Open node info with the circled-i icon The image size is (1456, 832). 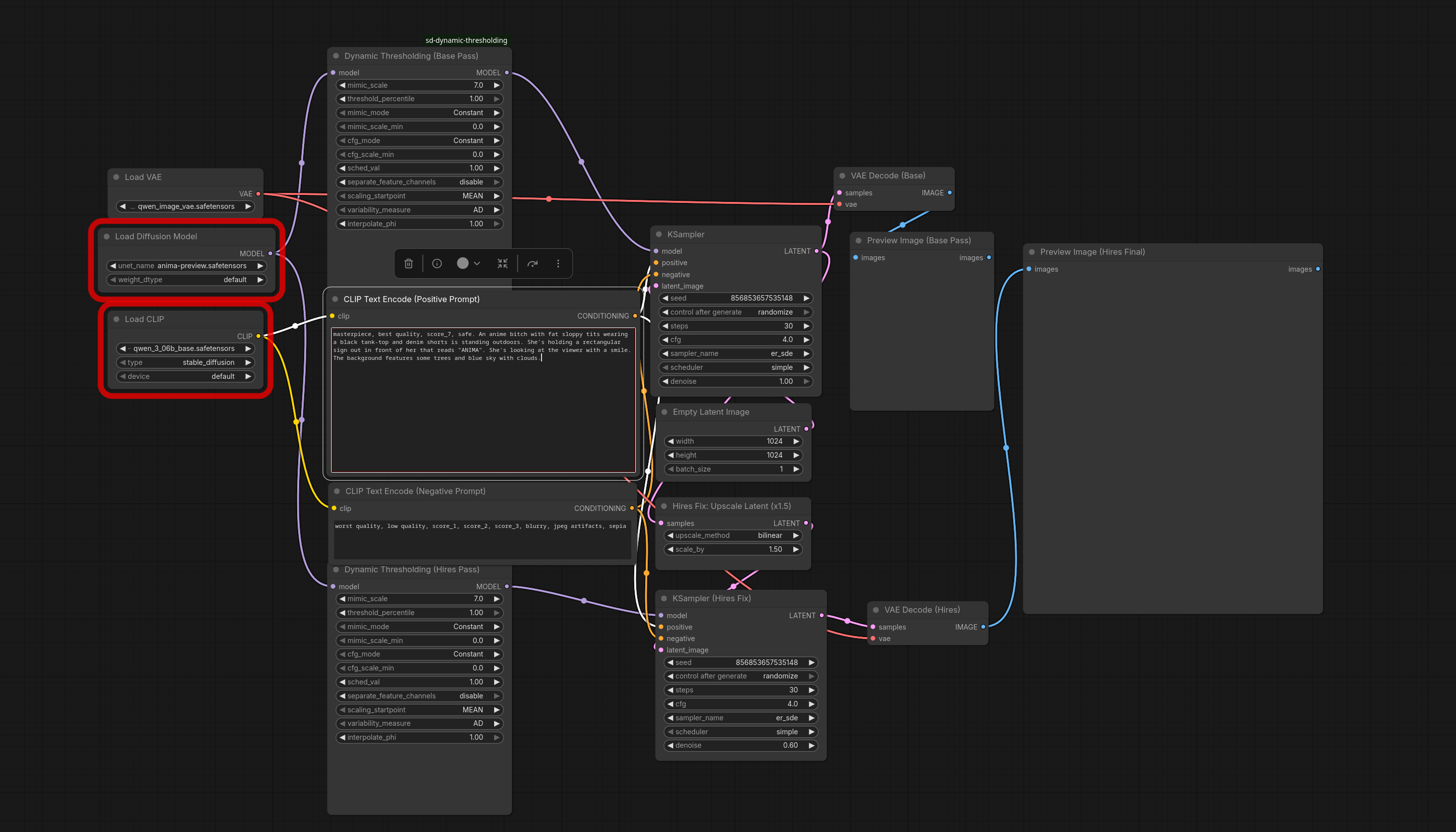coord(437,263)
